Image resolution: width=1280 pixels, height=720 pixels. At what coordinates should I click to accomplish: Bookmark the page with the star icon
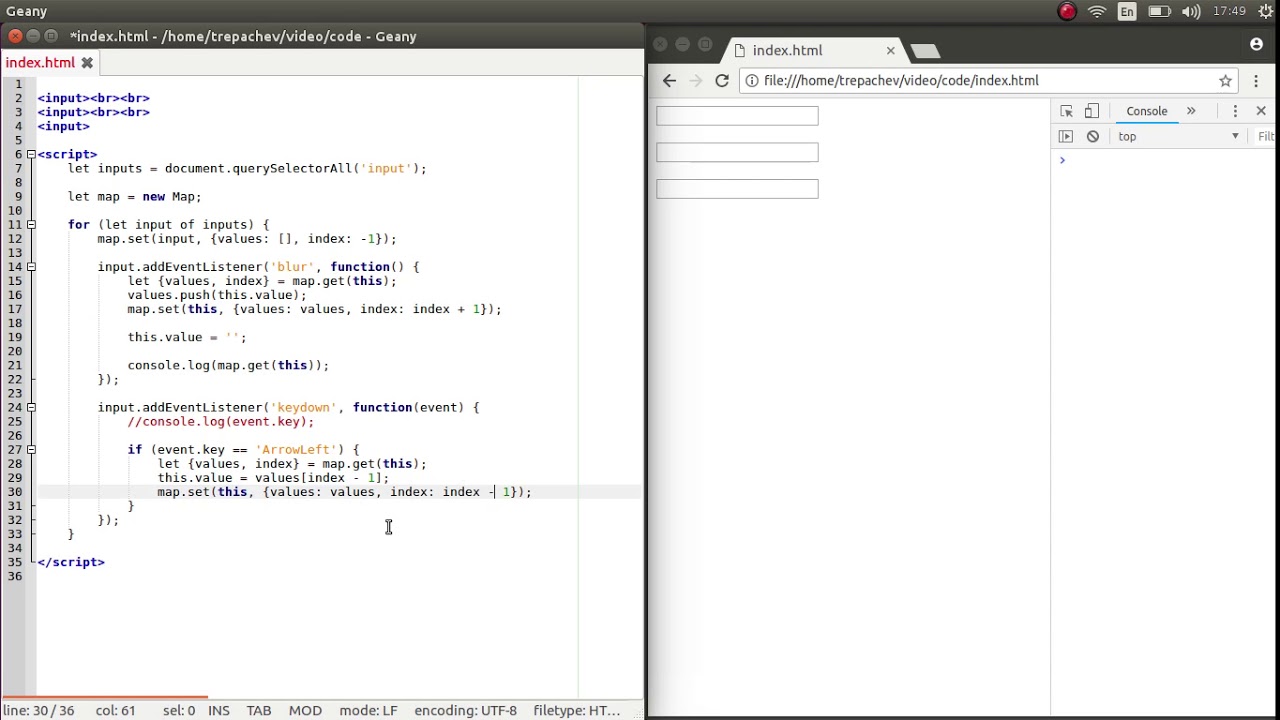click(x=1225, y=81)
